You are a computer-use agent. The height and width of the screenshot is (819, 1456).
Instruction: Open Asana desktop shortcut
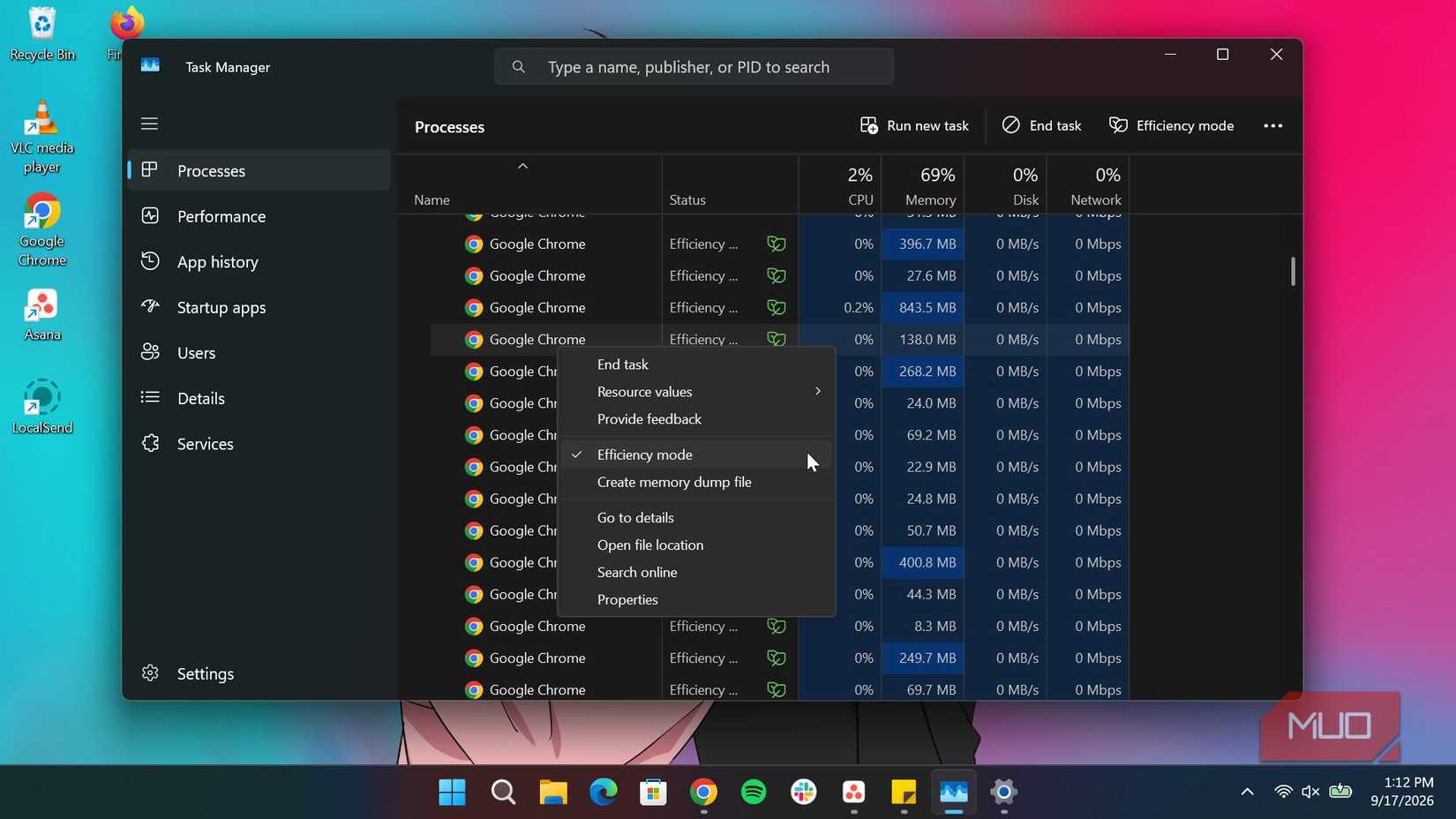(41, 314)
